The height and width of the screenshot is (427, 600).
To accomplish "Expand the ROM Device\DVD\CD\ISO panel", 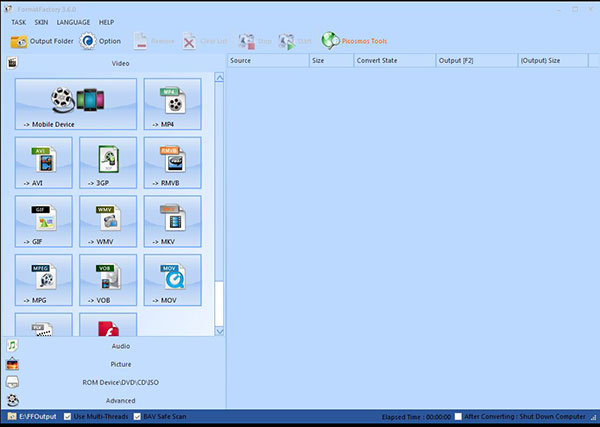I will [x=113, y=382].
